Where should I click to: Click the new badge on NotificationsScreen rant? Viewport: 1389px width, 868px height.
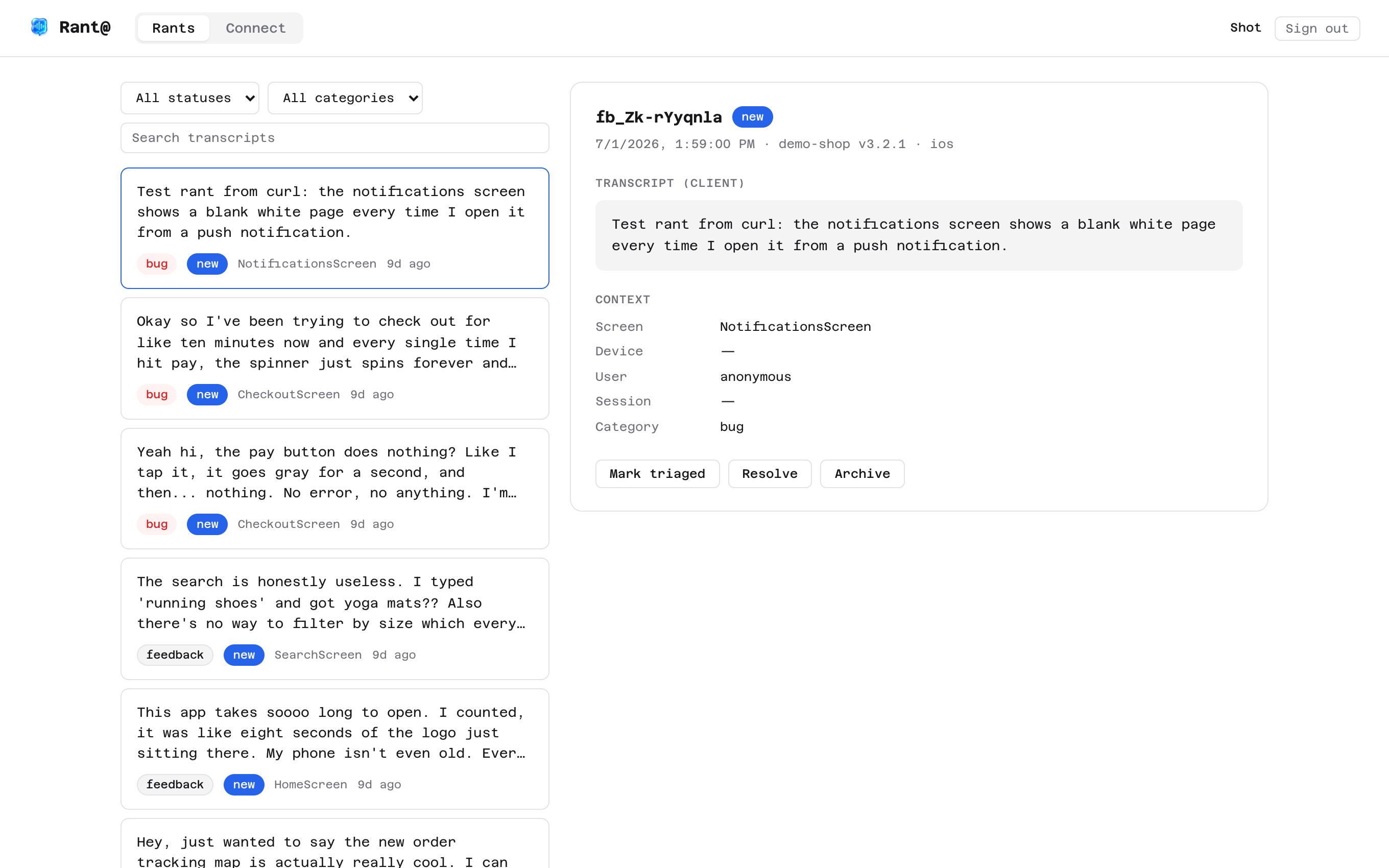tap(207, 264)
